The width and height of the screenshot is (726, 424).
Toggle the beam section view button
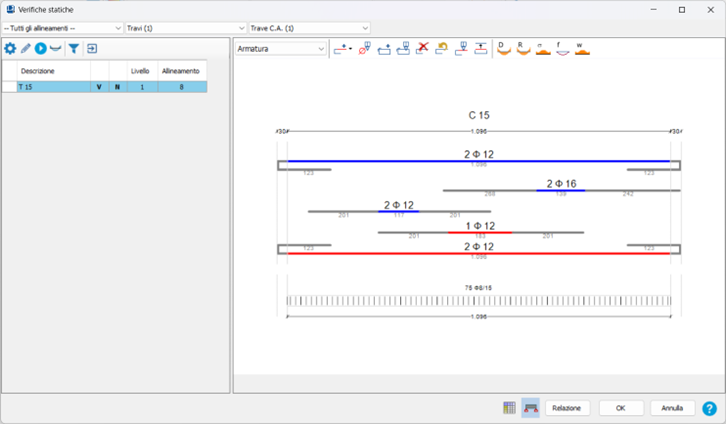coord(530,408)
